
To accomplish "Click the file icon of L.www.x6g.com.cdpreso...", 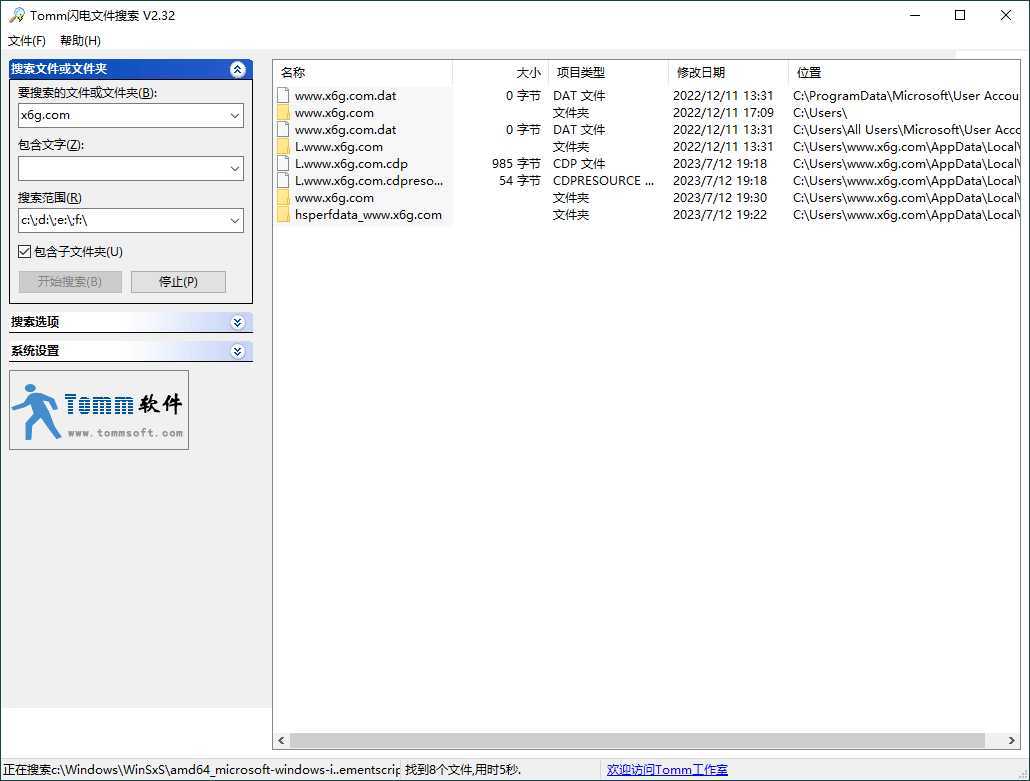I will coord(283,180).
